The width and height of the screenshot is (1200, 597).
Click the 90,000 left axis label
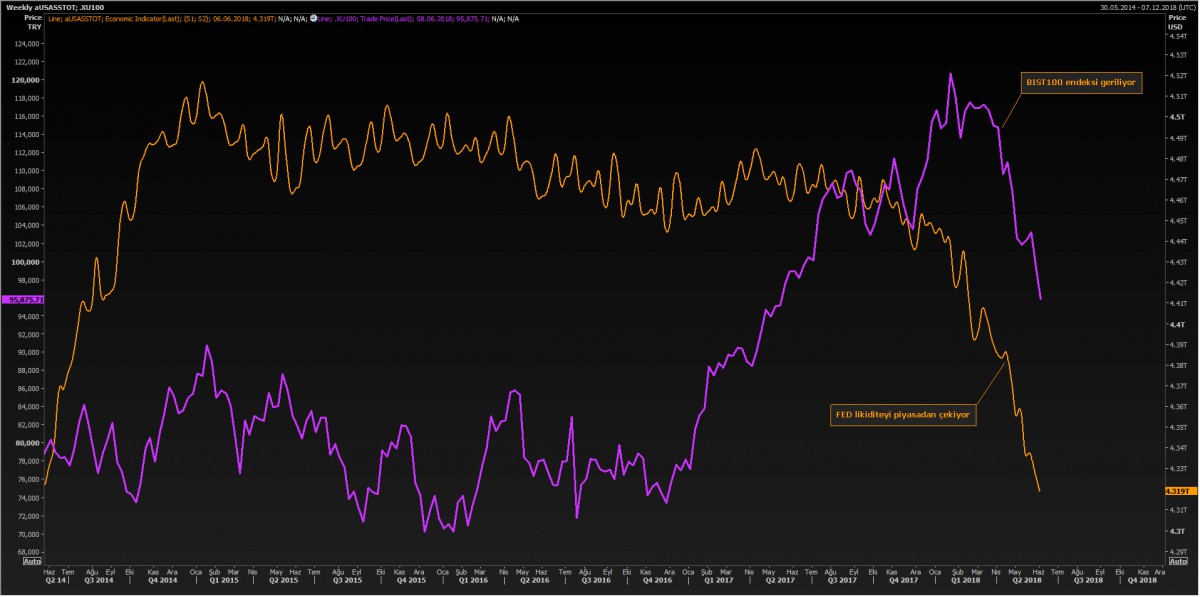click(x=27, y=353)
